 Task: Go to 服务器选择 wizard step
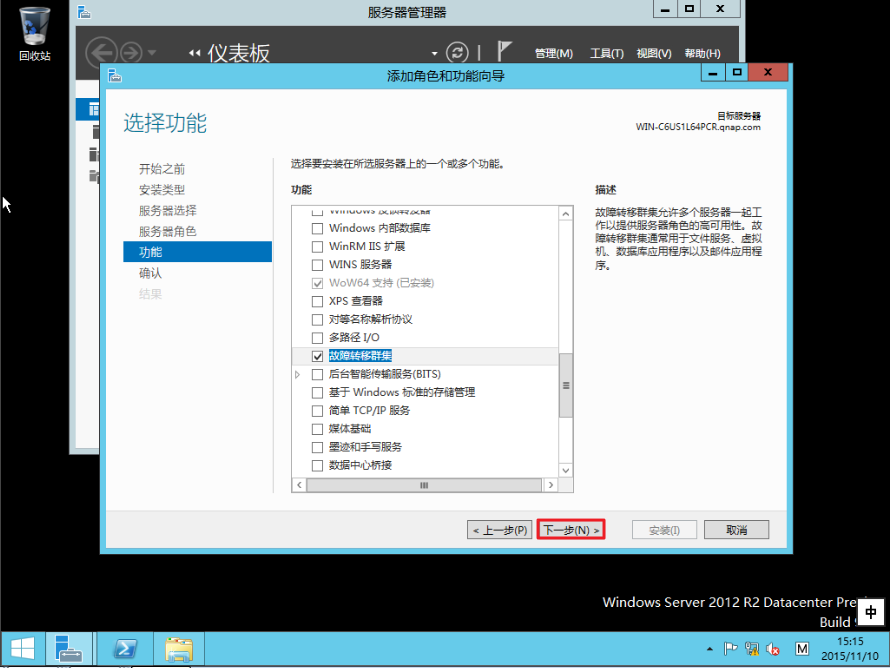pyautogui.click(x=167, y=211)
